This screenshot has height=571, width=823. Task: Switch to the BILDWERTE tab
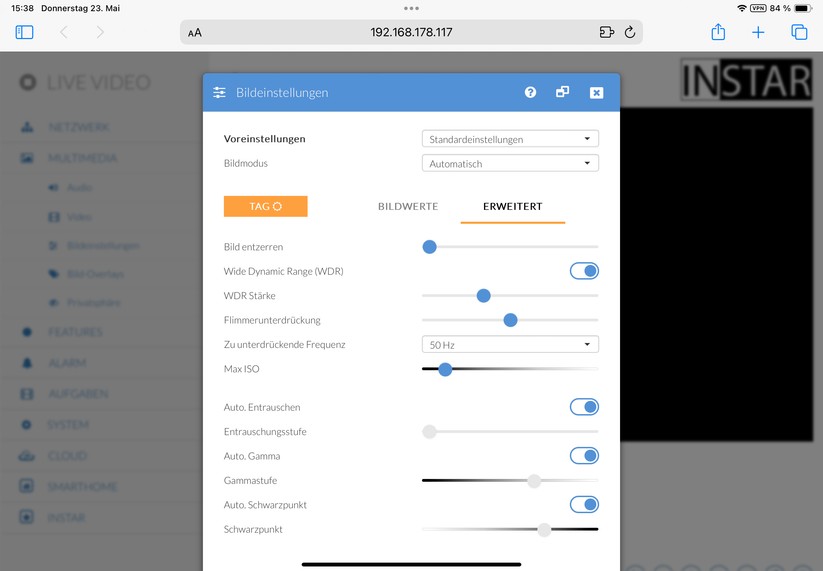[x=408, y=206]
